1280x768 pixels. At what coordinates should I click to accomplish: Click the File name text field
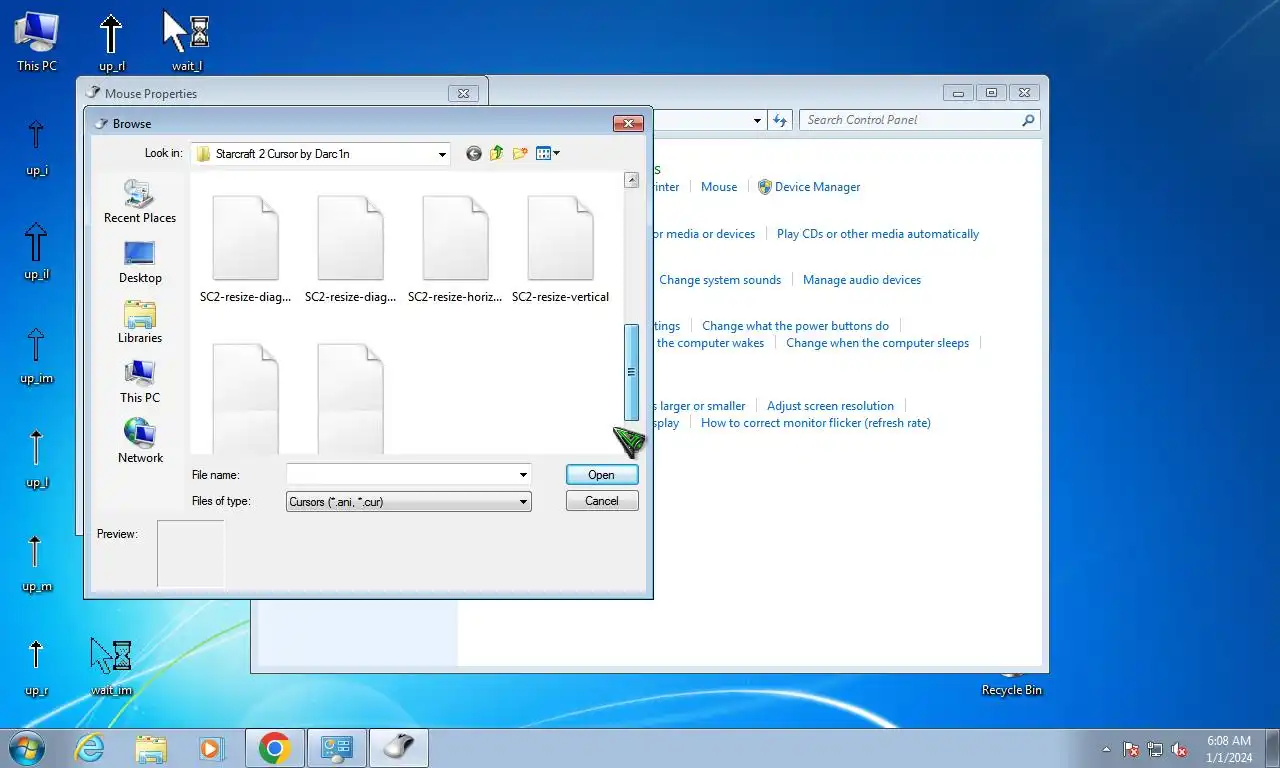point(401,474)
